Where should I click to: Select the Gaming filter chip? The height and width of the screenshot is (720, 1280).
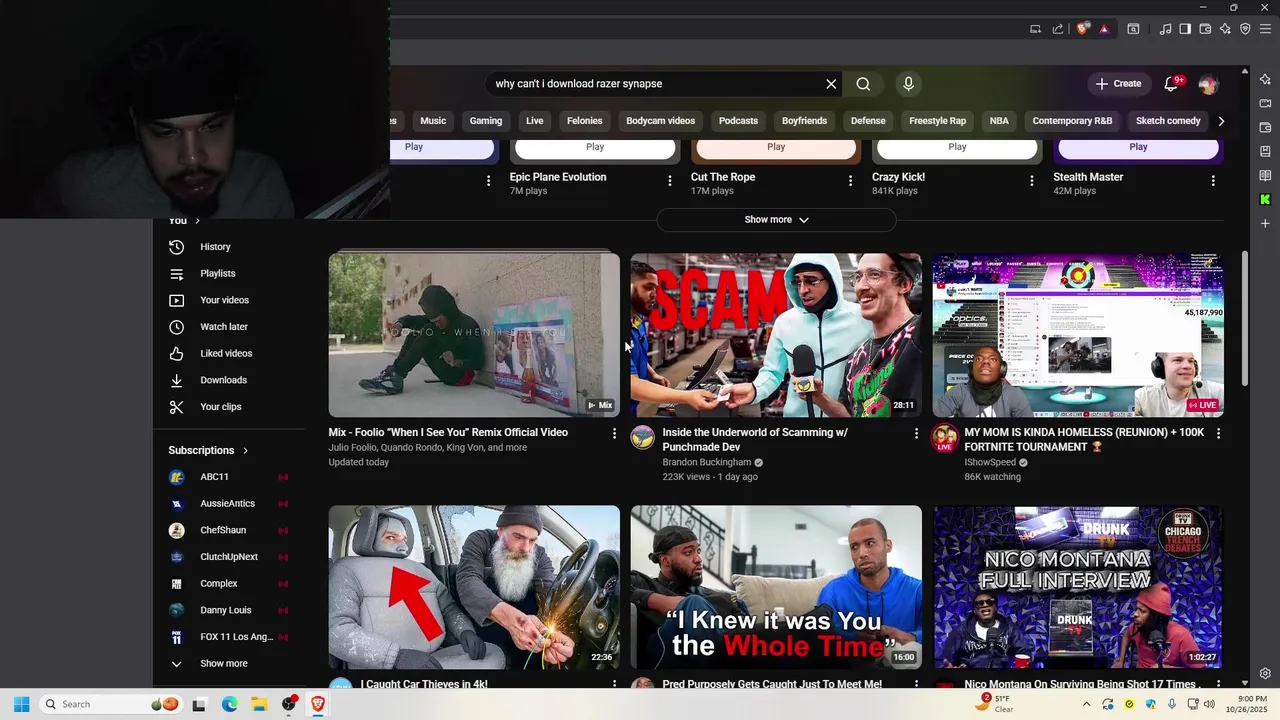tap(486, 121)
